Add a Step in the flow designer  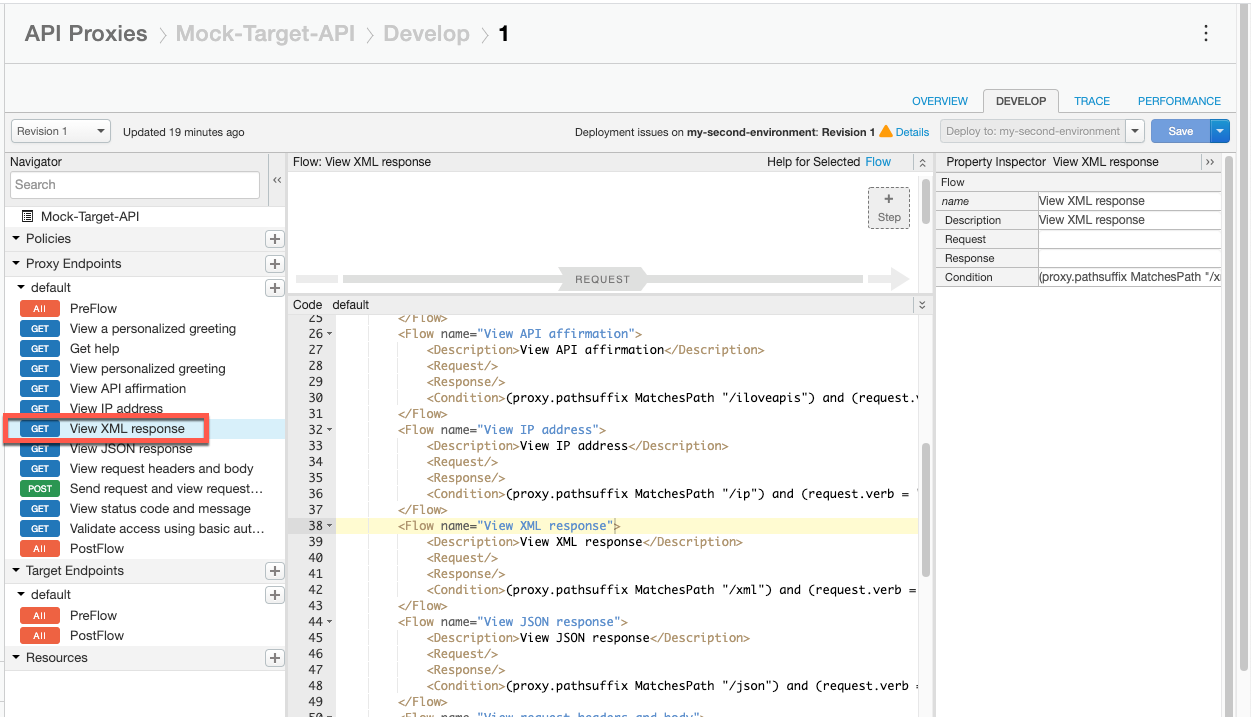tap(888, 208)
